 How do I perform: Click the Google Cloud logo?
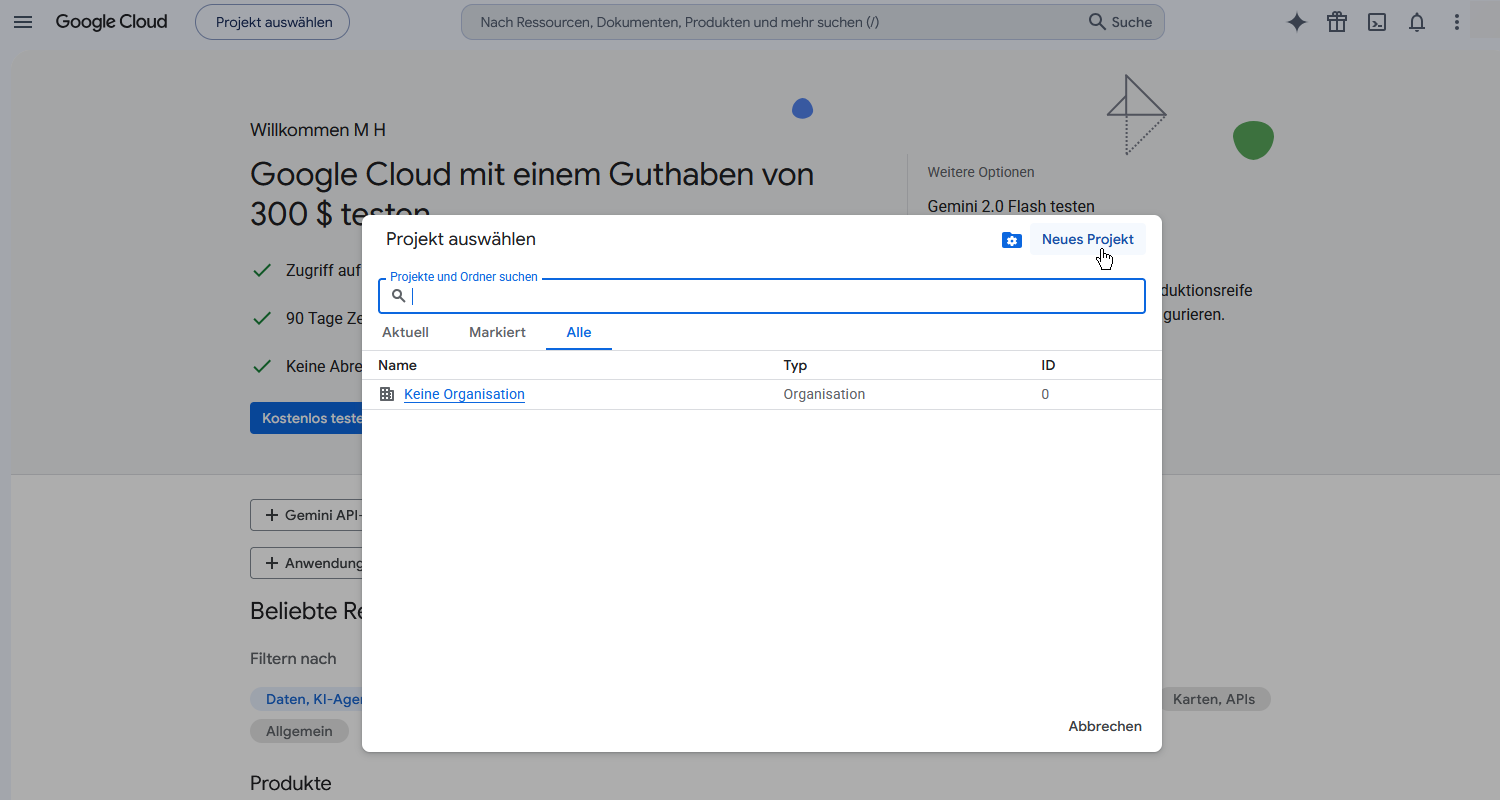[x=111, y=22]
